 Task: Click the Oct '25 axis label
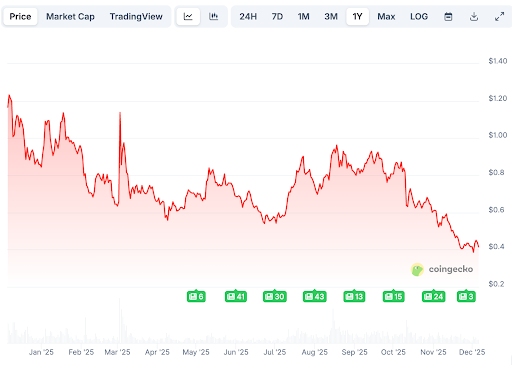pos(393,352)
